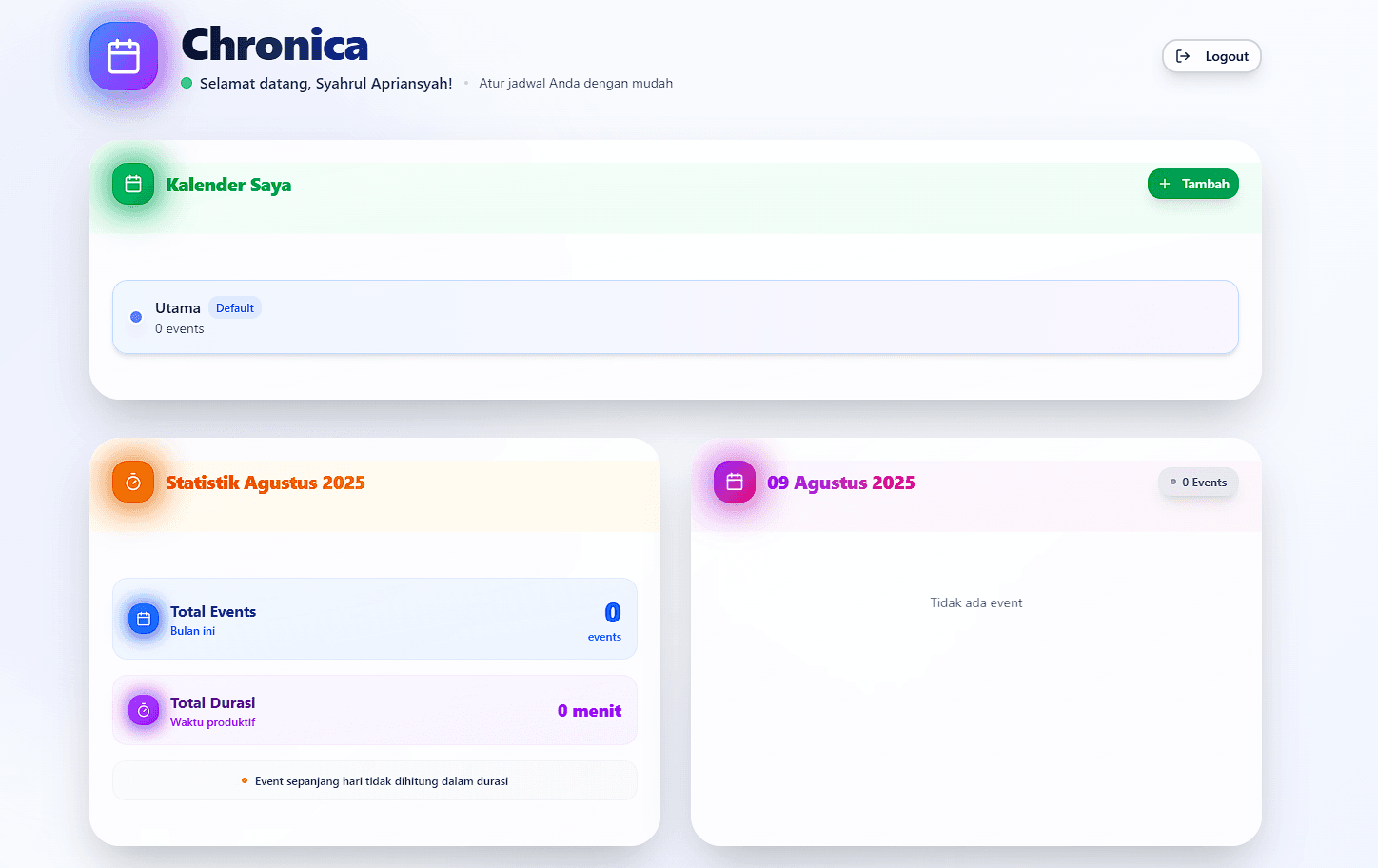1378x868 pixels.
Task: Click the blue color dot of Utama calendar
Action: click(x=136, y=317)
